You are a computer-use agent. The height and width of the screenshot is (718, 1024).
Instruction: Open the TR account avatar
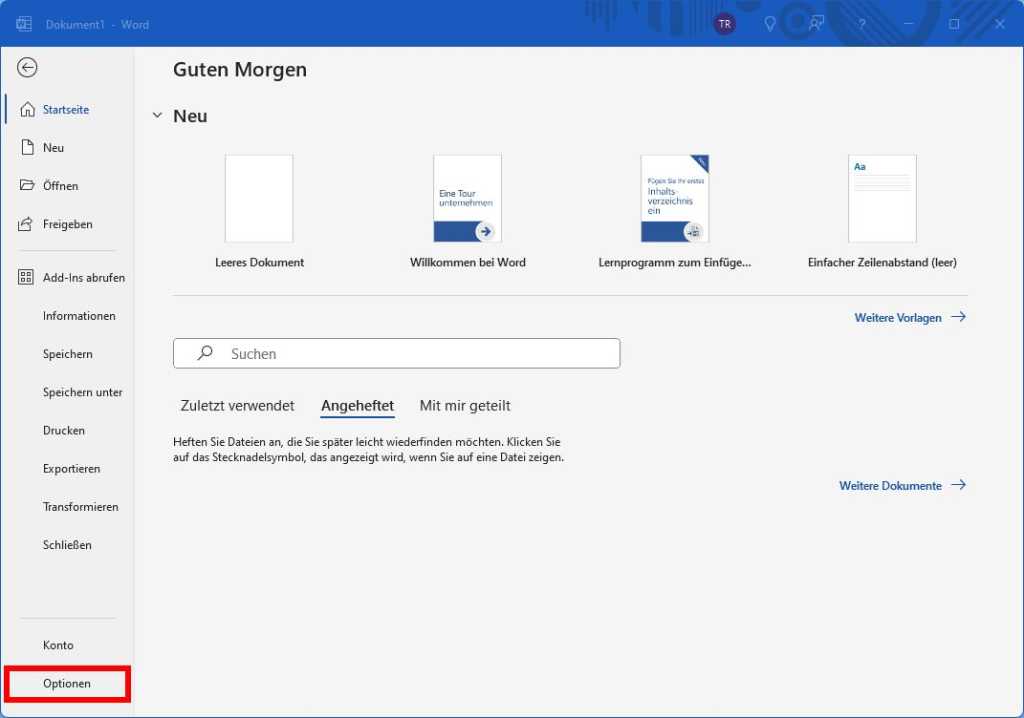[x=725, y=23]
